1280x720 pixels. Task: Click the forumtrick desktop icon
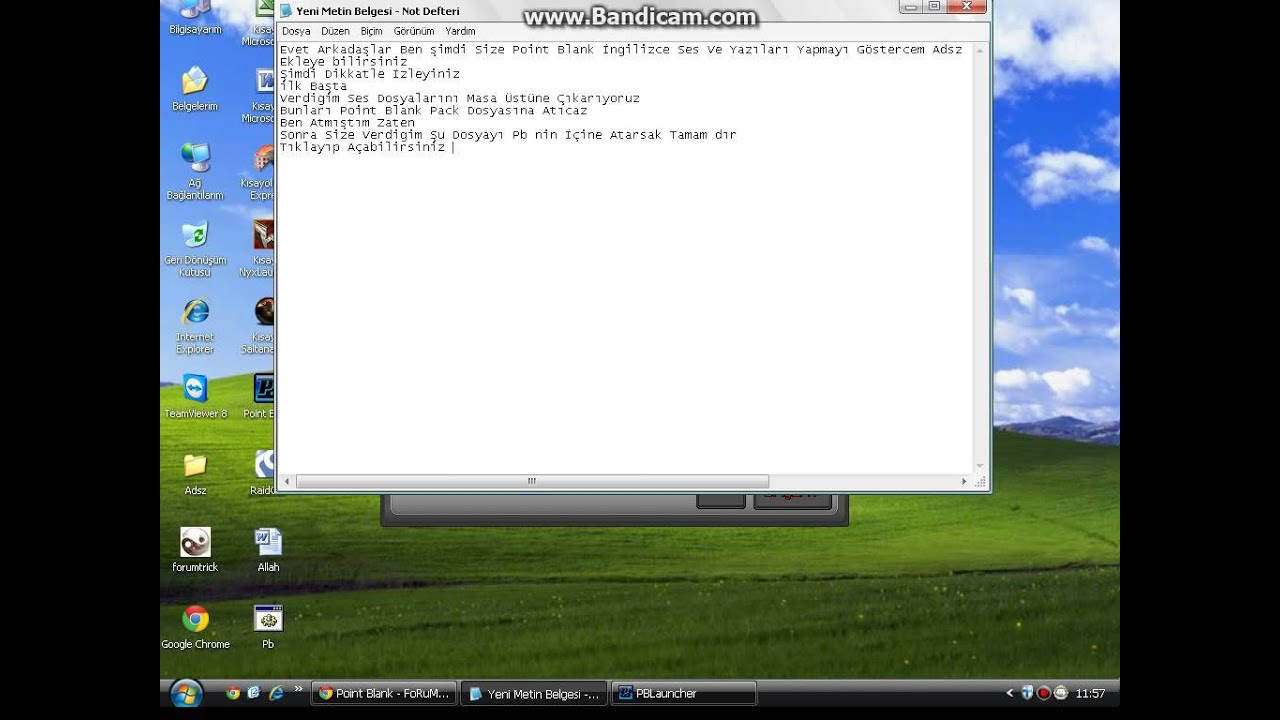point(195,550)
